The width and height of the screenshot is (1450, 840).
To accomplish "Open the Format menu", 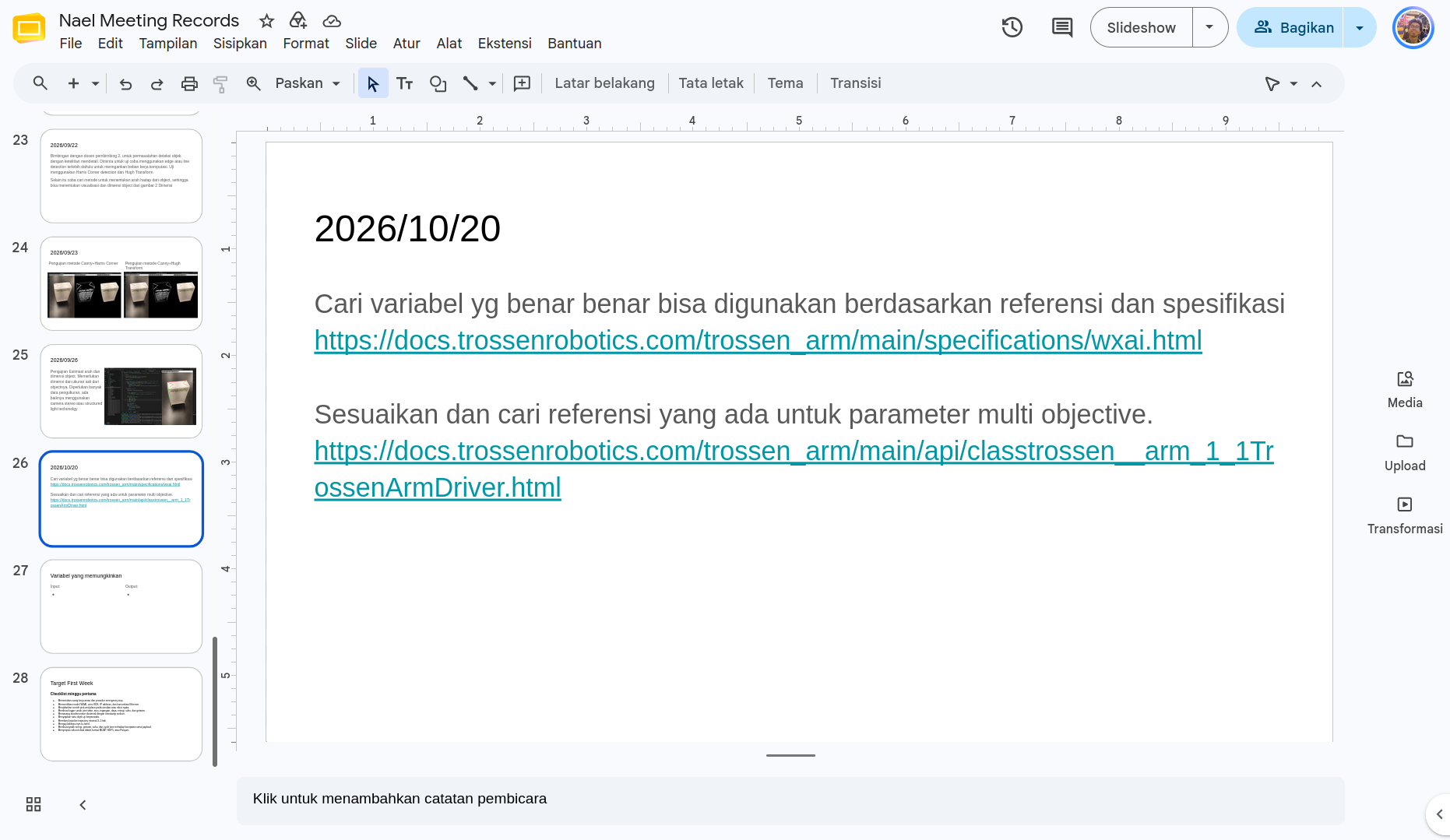I will point(306,44).
